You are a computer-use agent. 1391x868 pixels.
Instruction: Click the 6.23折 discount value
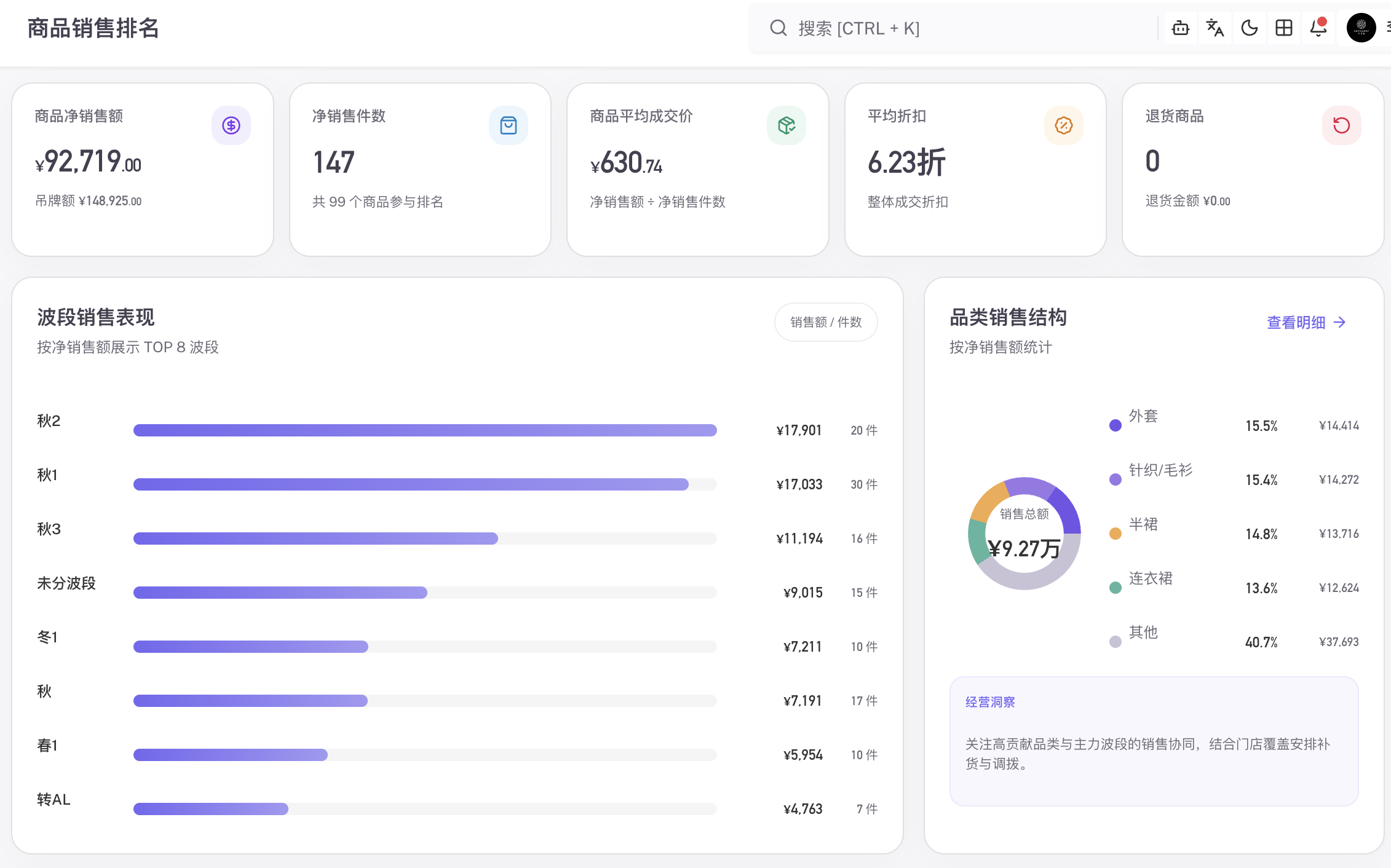point(906,162)
